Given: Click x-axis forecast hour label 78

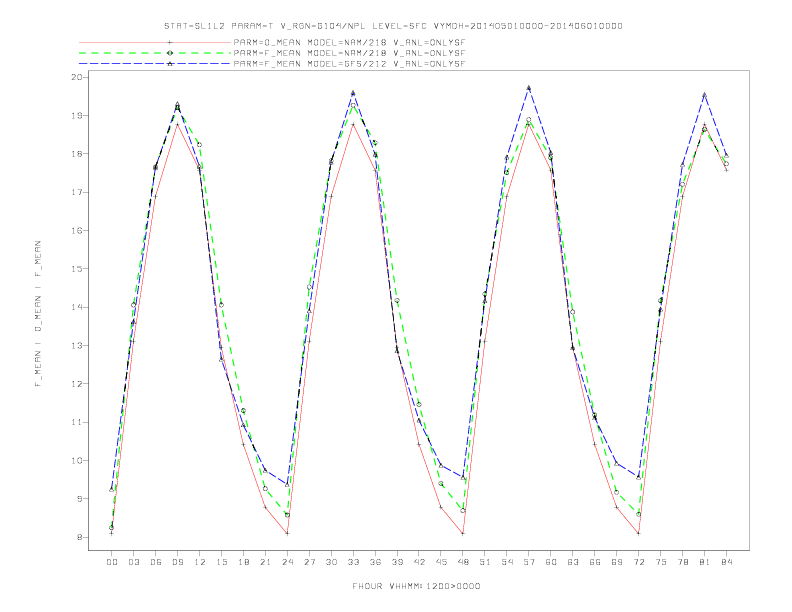Looking at the screenshot, I should 683,562.
